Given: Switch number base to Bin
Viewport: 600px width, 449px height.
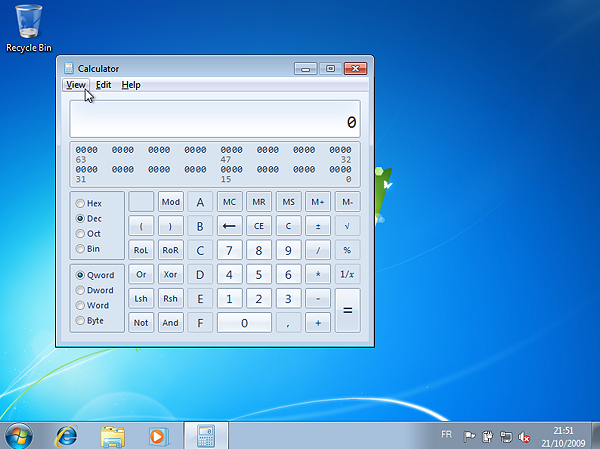Looking at the screenshot, I should point(80,248).
